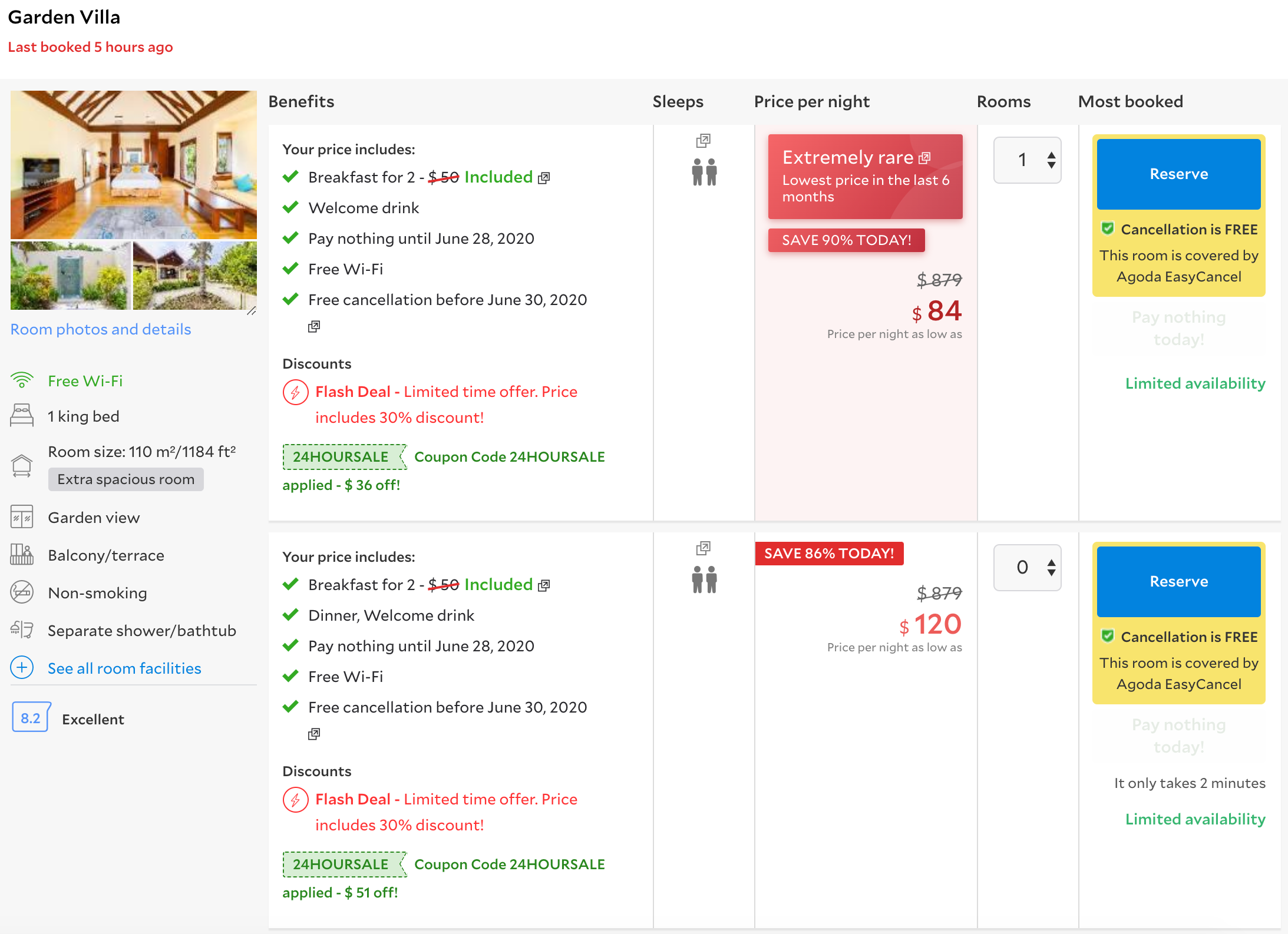Click the expand icon on room photos
The width and height of the screenshot is (1288, 934).
click(251, 310)
